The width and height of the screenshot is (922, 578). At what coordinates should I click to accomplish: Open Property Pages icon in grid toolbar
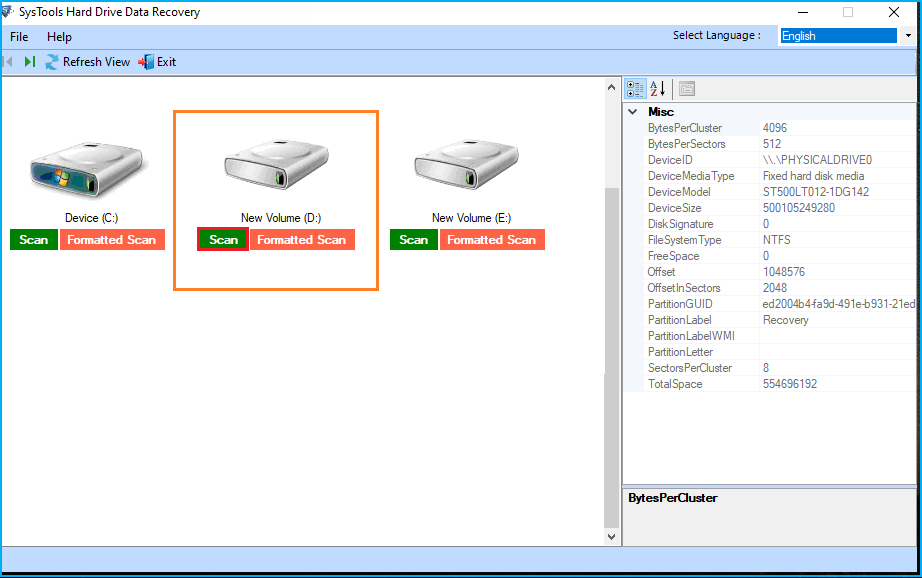pyautogui.click(x=687, y=89)
